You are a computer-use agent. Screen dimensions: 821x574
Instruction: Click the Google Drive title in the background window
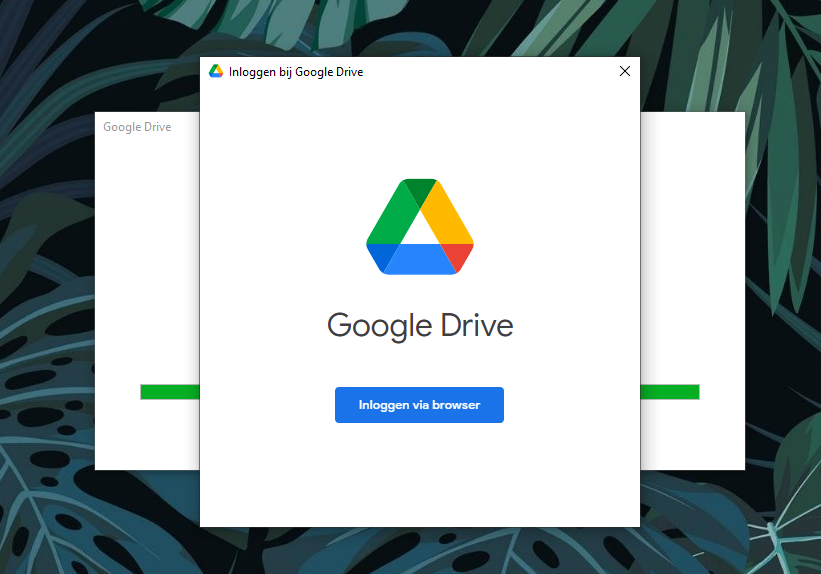(137, 127)
